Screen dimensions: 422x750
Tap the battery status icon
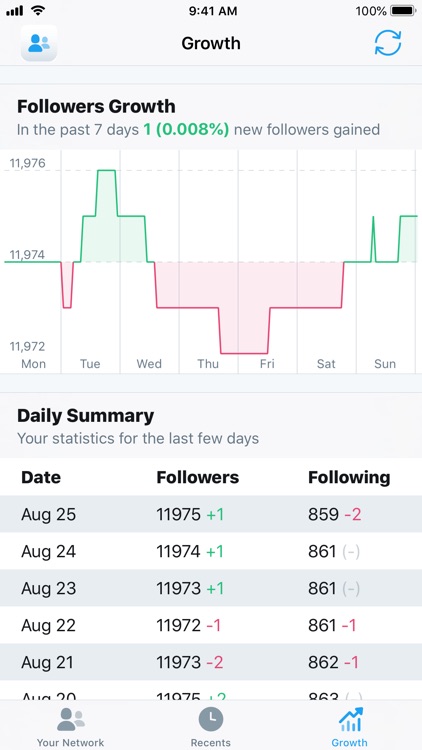point(403,11)
